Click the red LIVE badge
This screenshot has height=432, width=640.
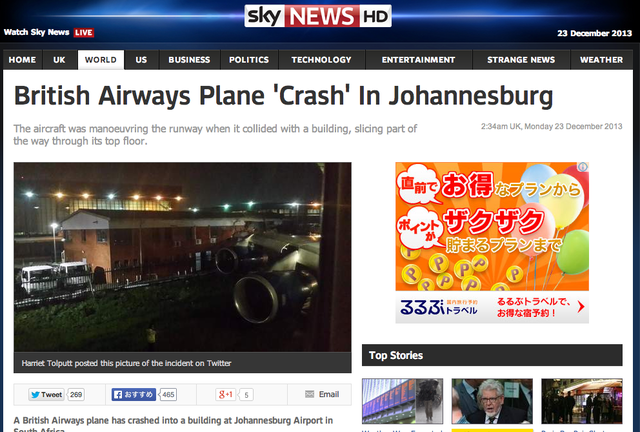pos(84,33)
